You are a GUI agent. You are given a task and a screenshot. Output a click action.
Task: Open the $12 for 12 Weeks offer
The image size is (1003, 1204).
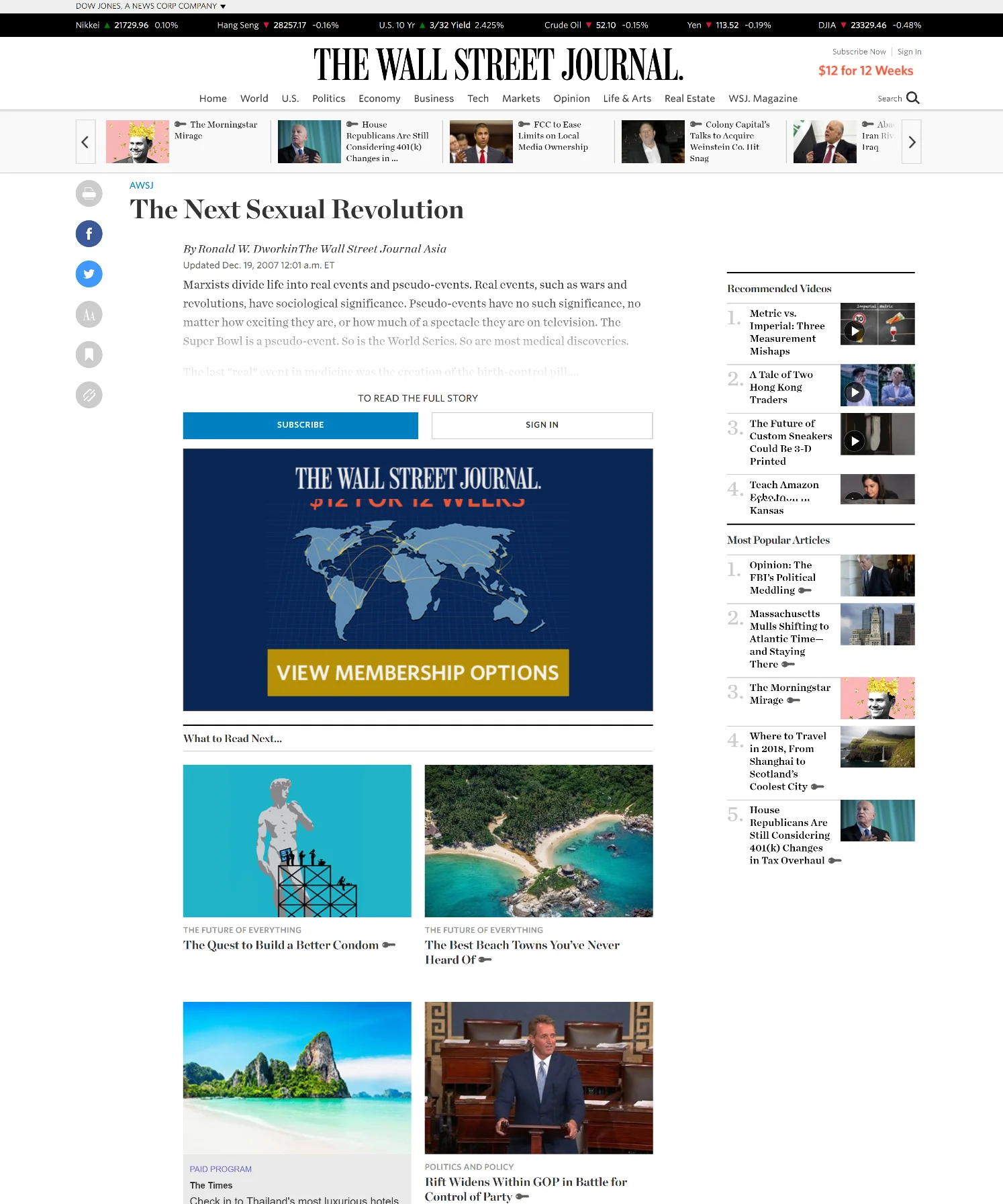coord(865,71)
